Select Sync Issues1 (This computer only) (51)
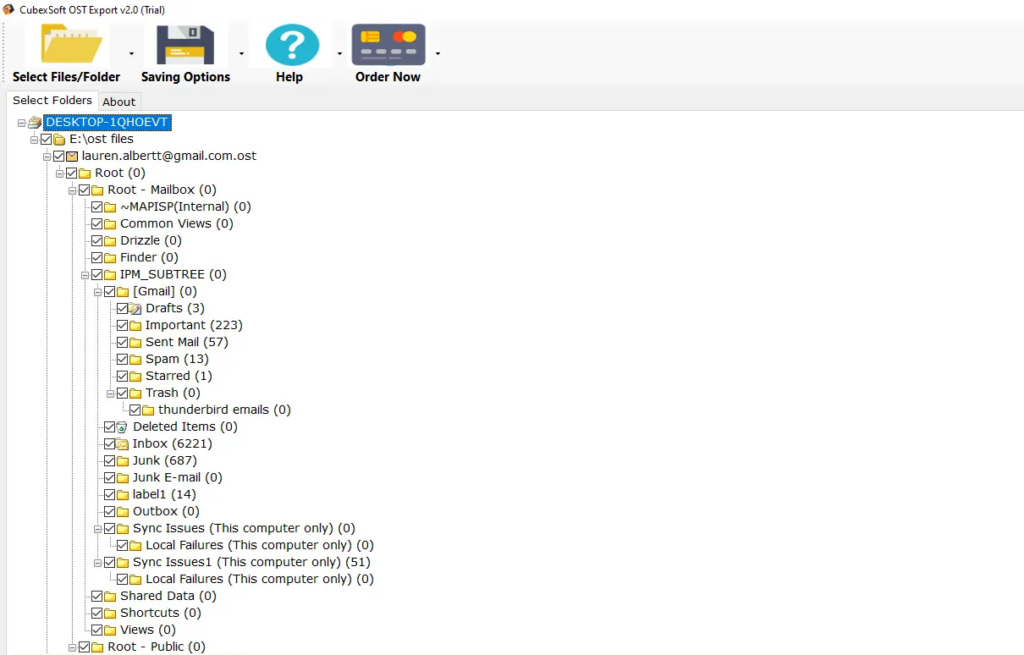The image size is (1024, 655). tap(251, 562)
